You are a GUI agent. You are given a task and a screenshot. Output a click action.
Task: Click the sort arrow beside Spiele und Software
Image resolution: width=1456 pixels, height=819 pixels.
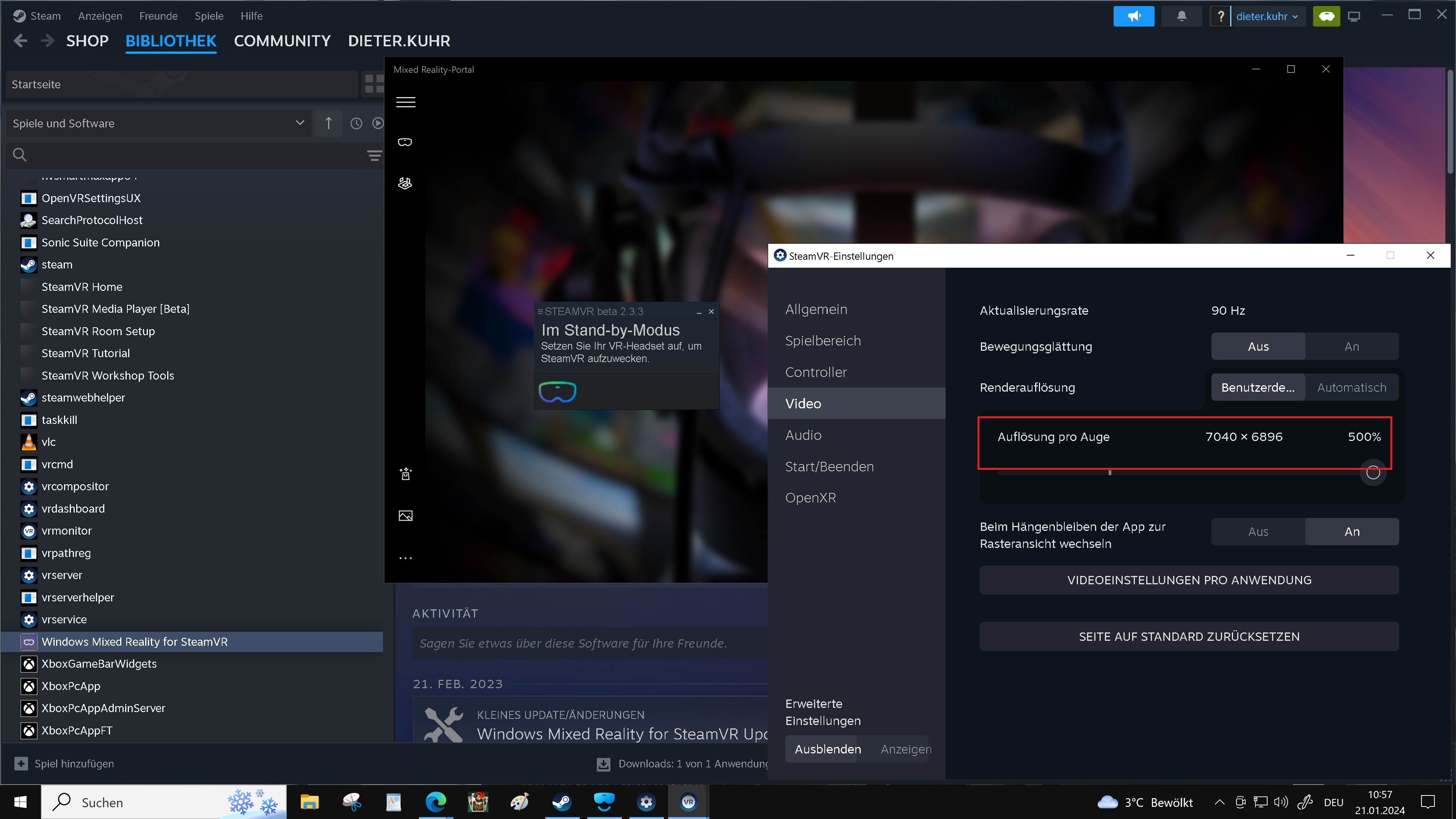click(328, 123)
